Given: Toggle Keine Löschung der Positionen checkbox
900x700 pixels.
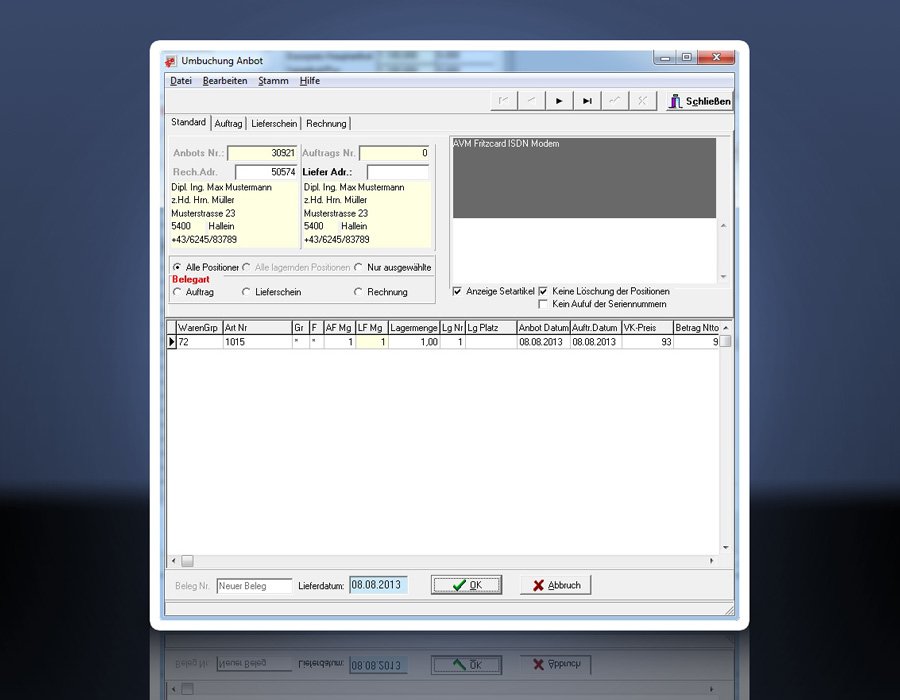Looking at the screenshot, I should (x=543, y=291).
